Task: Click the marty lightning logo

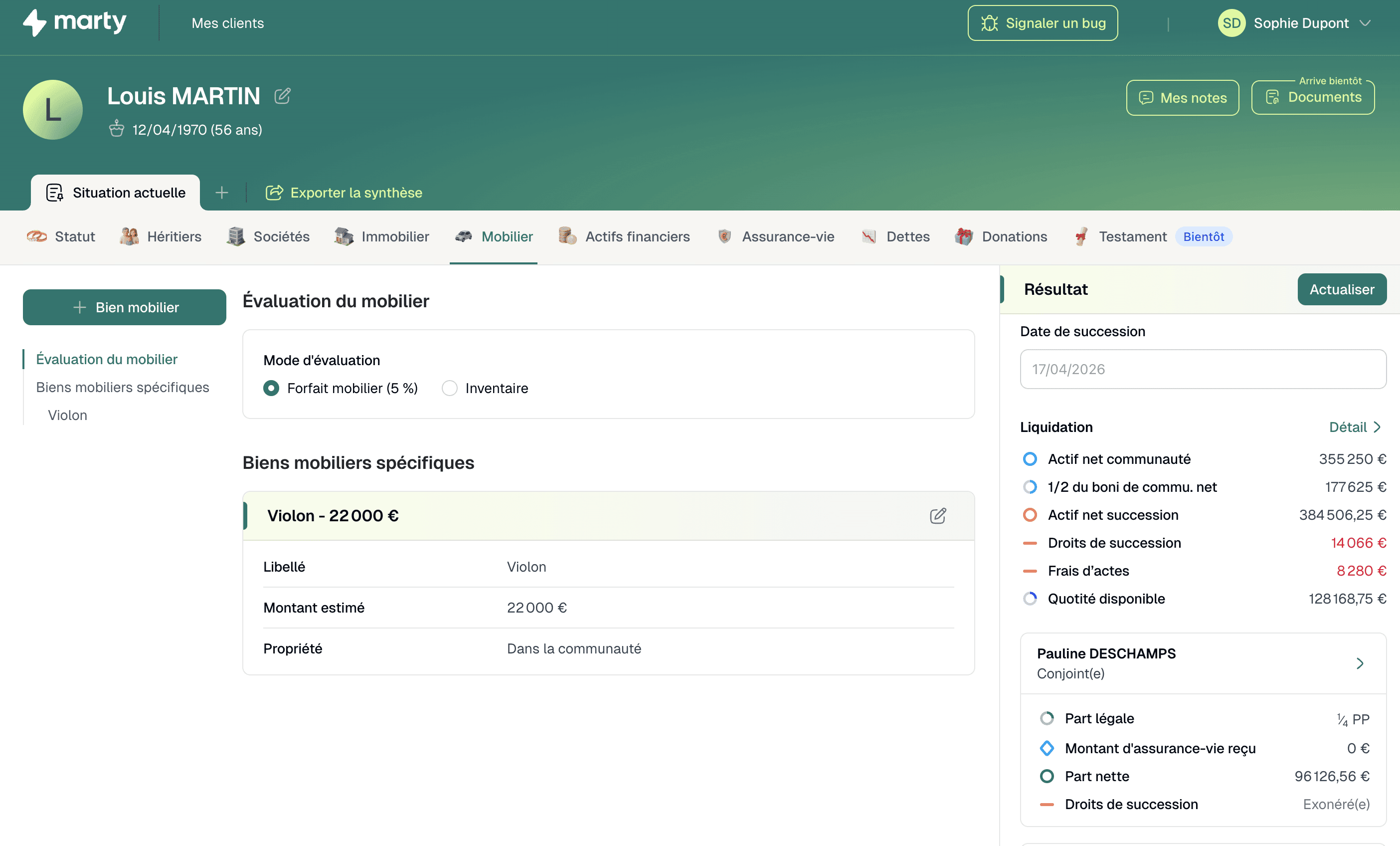Action: (x=35, y=23)
